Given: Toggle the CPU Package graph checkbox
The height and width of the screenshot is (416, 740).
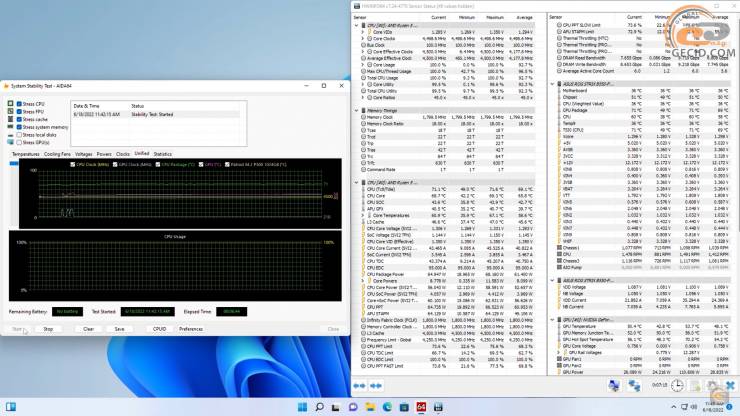Looking at the screenshot, I should (158, 164).
